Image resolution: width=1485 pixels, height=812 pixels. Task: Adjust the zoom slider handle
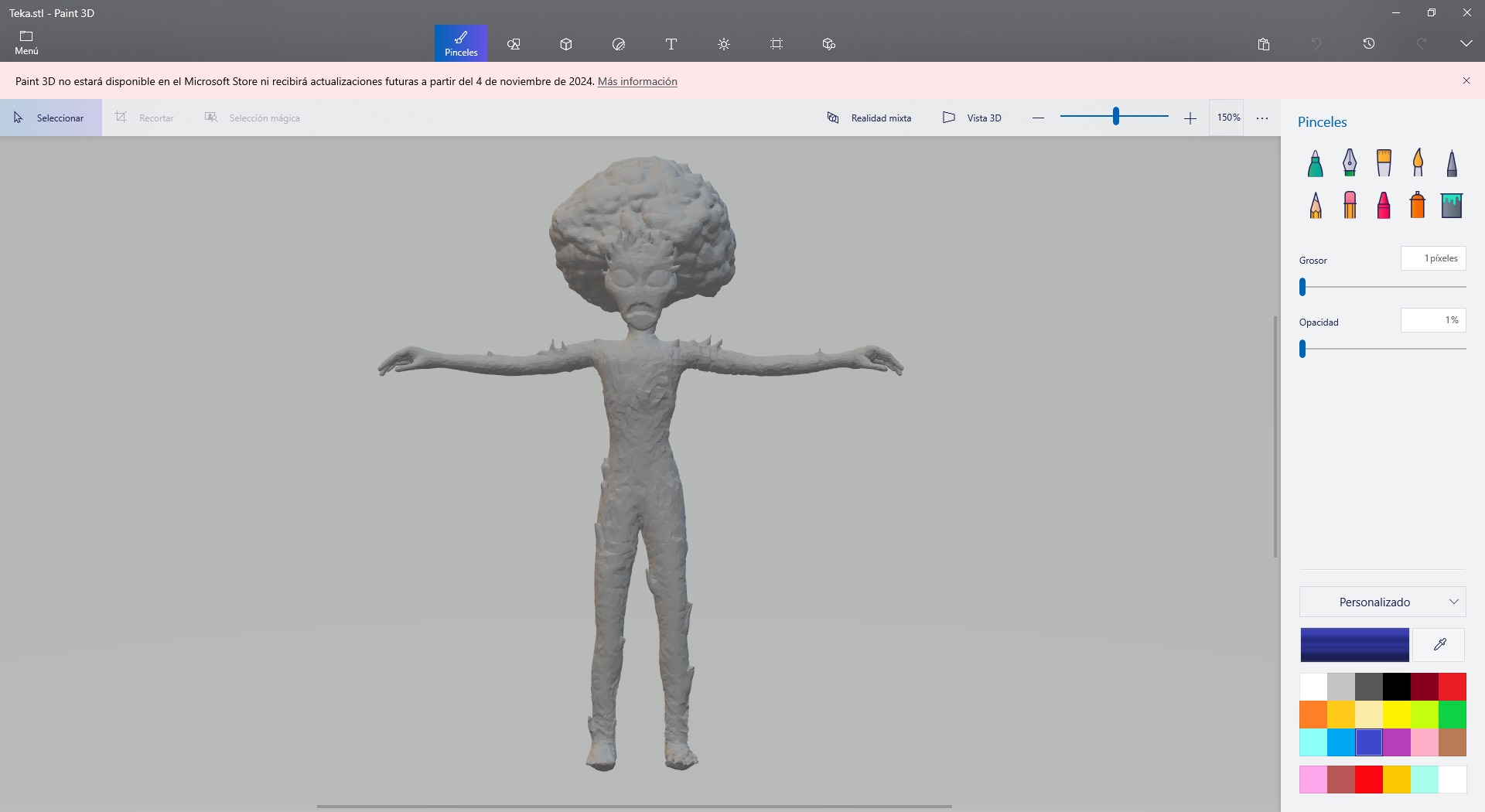click(x=1115, y=117)
